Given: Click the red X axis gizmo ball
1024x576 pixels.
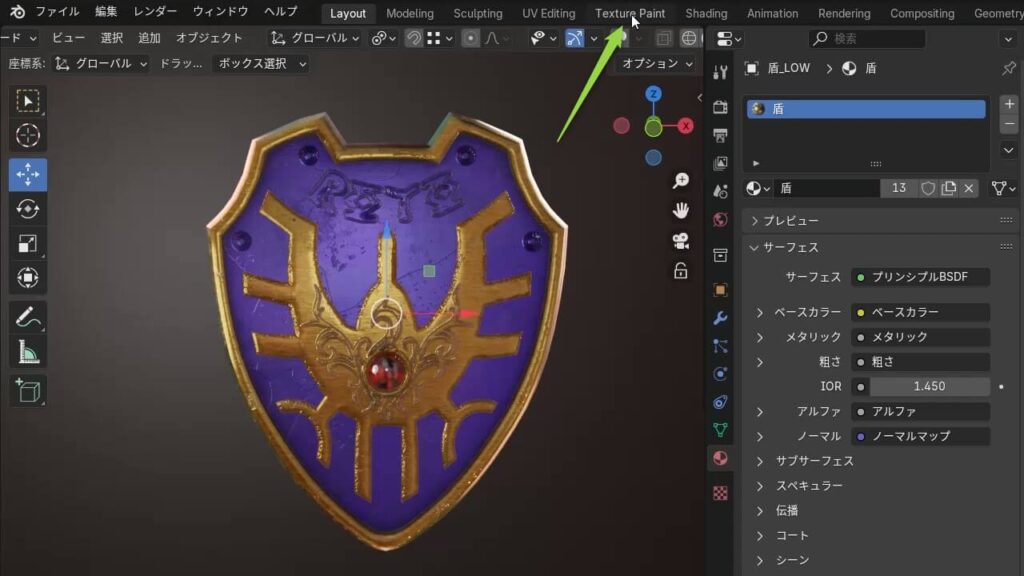Looking at the screenshot, I should [685, 126].
